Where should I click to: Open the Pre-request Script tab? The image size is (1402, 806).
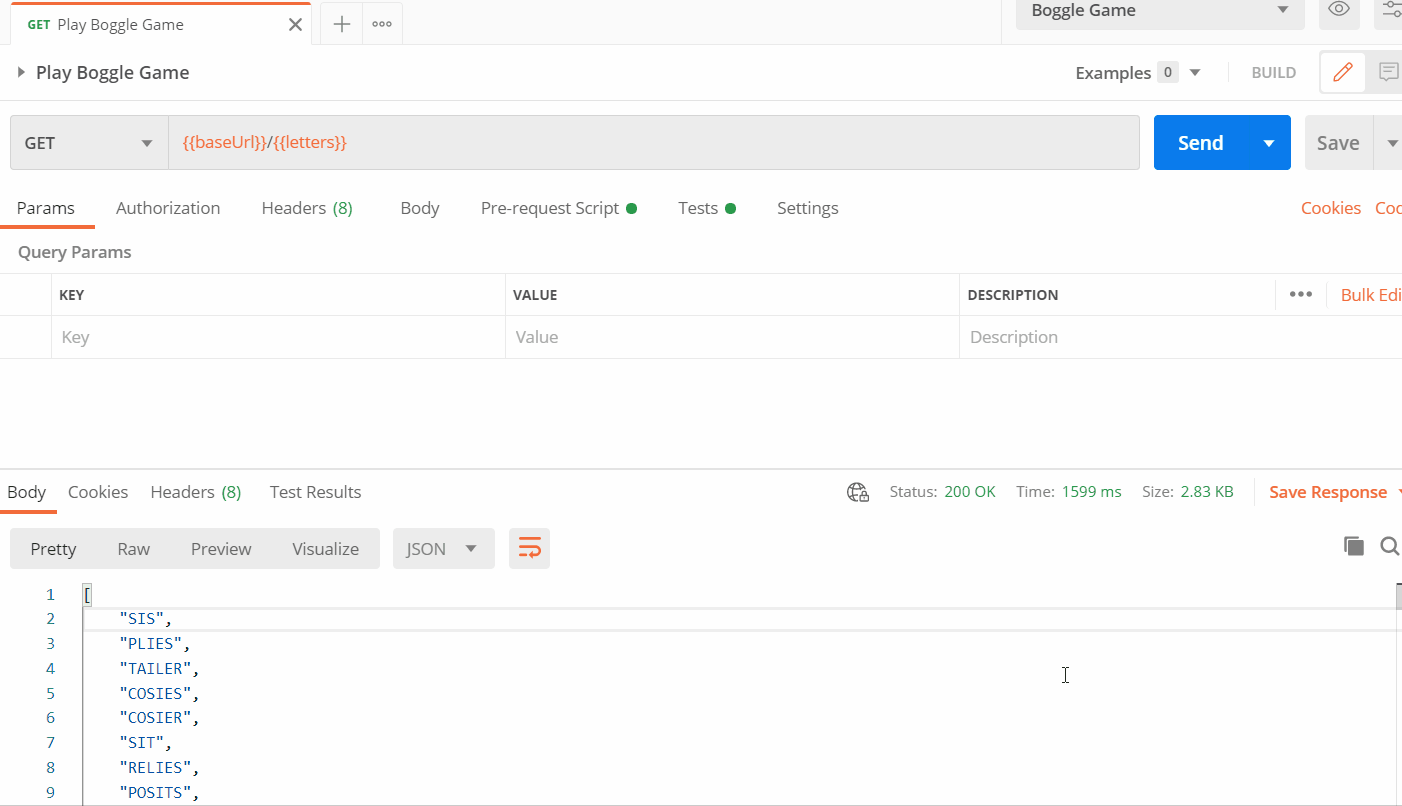click(558, 208)
